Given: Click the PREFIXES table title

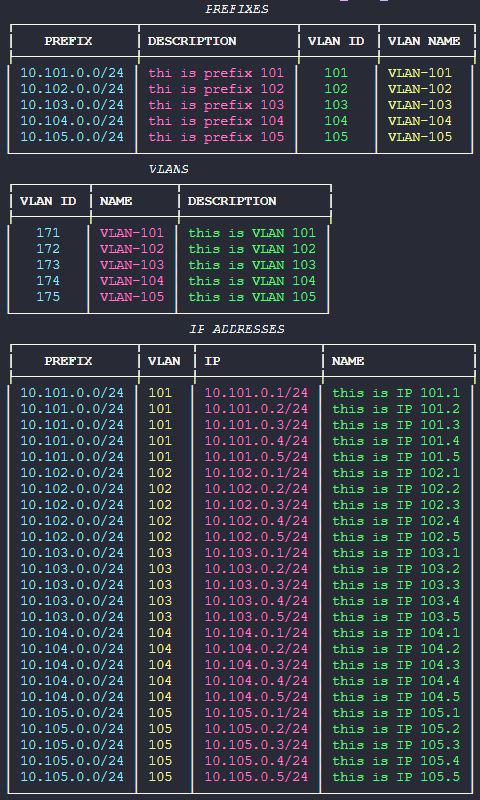Looking at the screenshot, I should point(237,9).
